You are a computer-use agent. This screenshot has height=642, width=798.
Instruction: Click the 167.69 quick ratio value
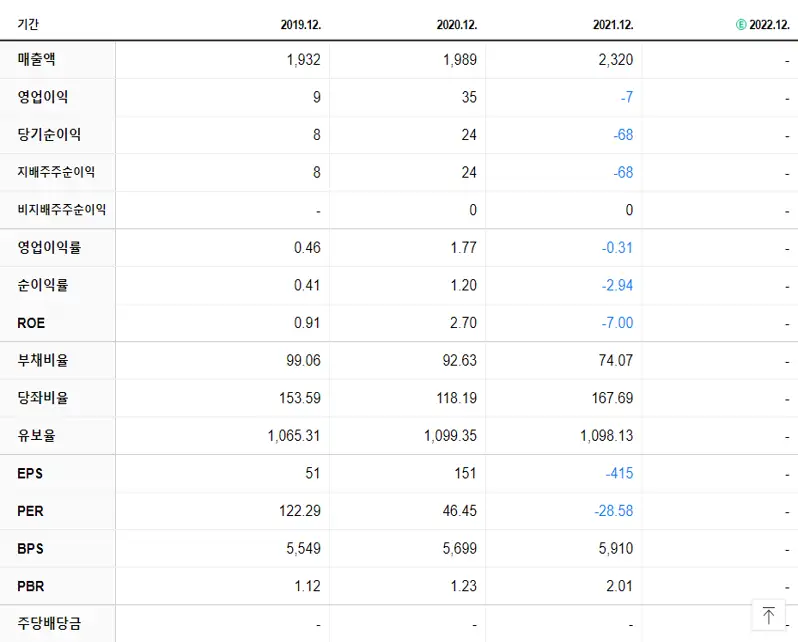pyautogui.click(x=613, y=399)
